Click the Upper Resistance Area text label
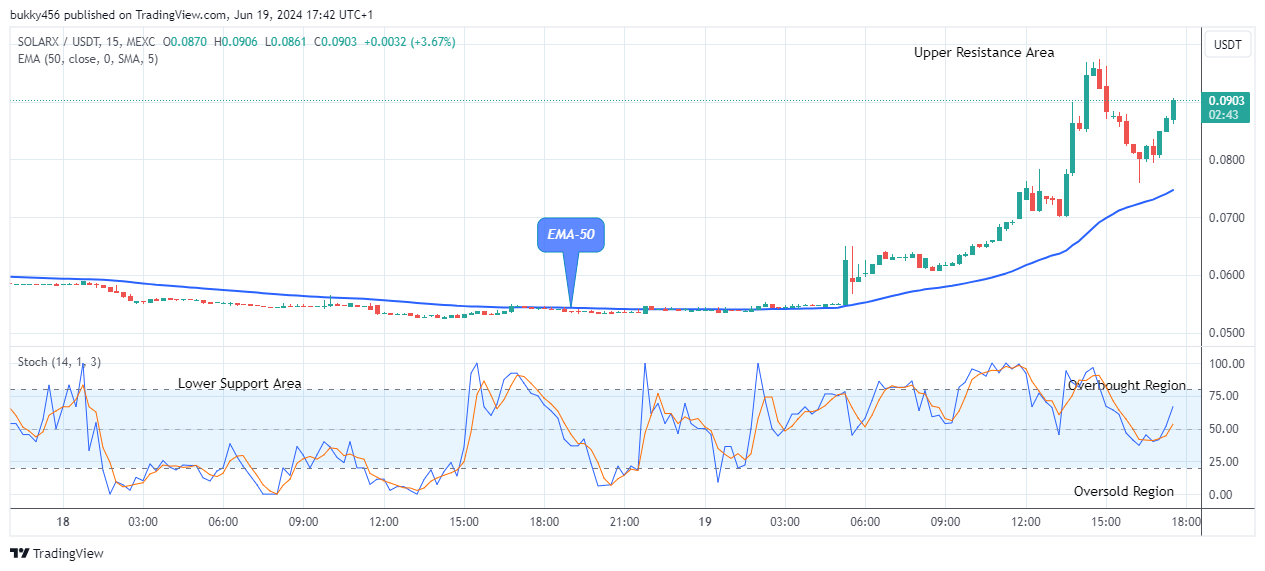Image resolution: width=1265 pixels, height=571 pixels. tap(984, 52)
